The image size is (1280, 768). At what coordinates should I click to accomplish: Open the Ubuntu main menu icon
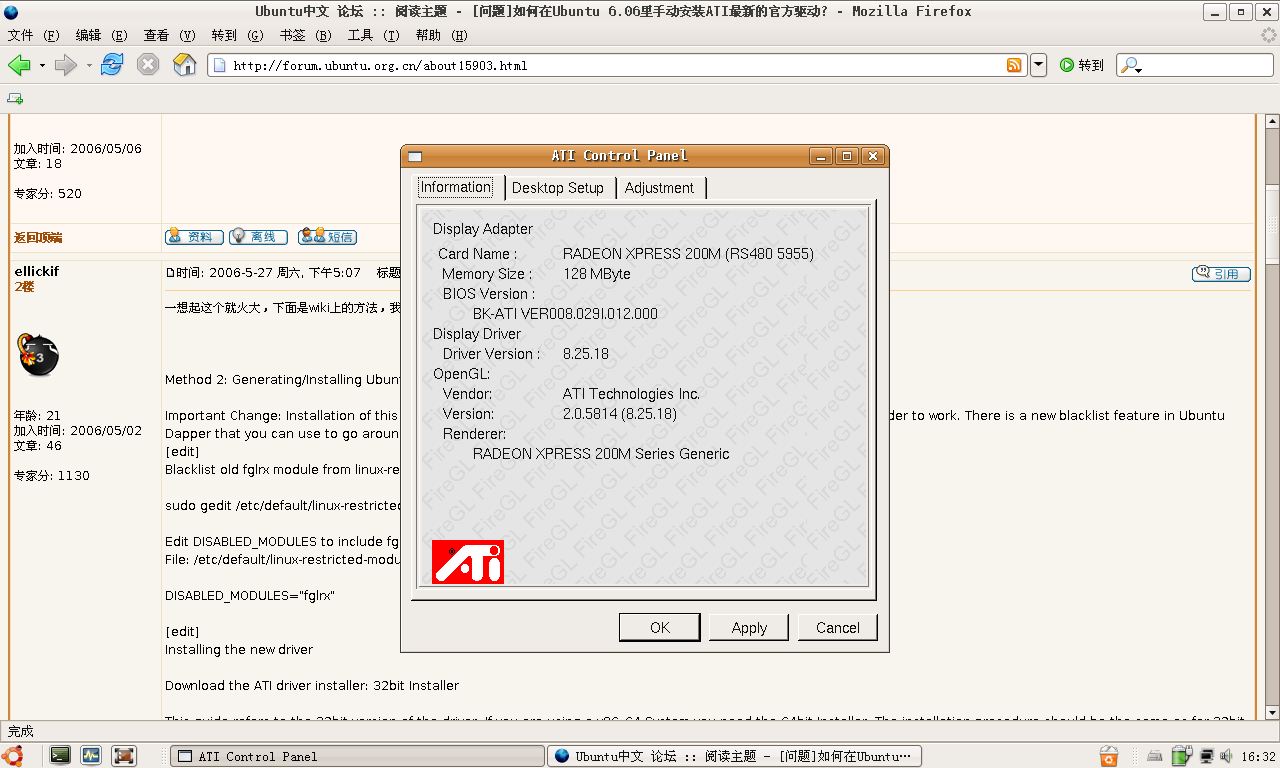tap(13, 755)
